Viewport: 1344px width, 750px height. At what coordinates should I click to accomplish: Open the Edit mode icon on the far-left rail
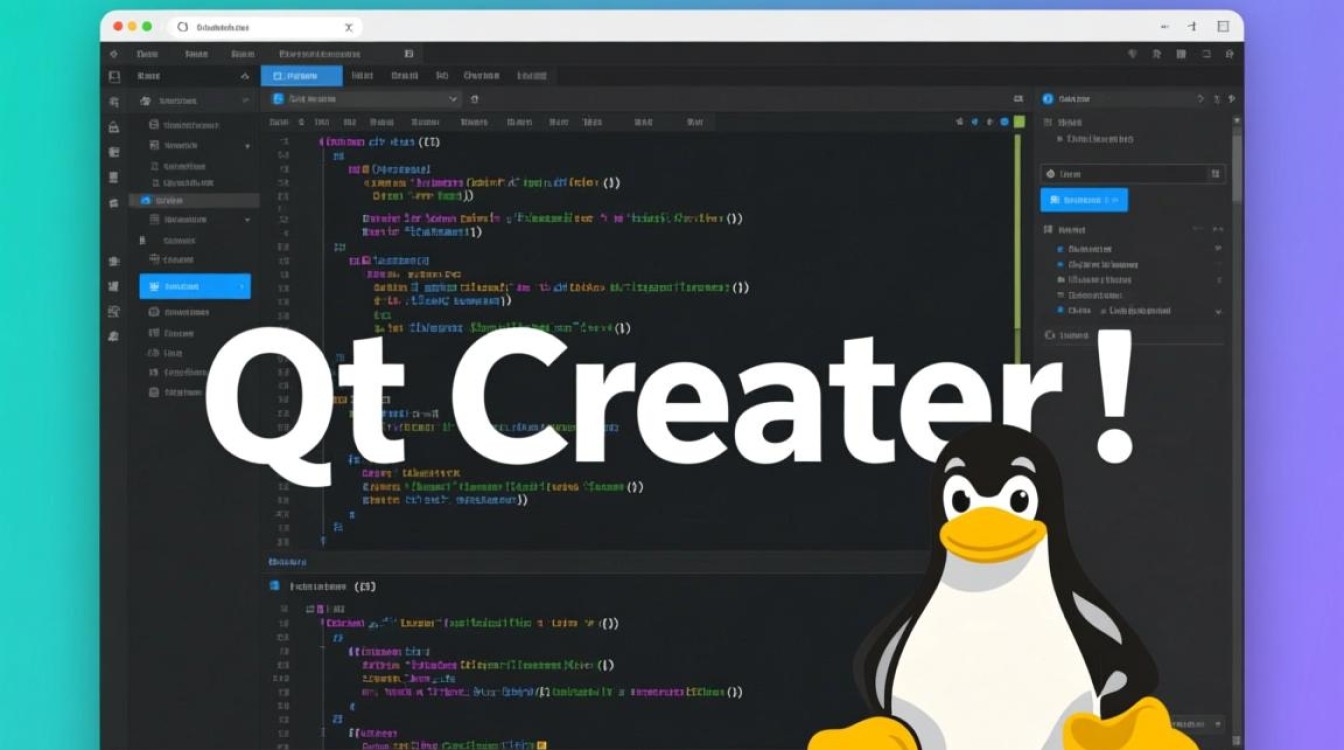click(113, 99)
